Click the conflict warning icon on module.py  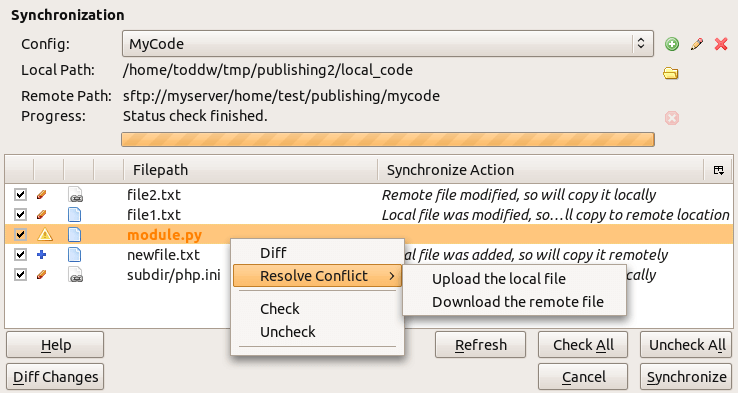point(45,234)
